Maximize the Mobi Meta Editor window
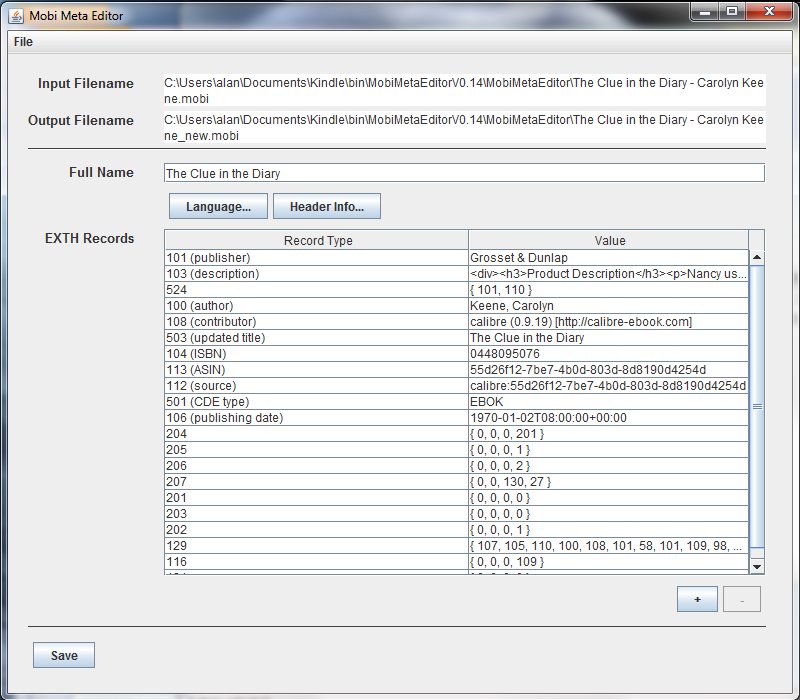The height and width of the screenshot is (700, 800). (732, 11)
